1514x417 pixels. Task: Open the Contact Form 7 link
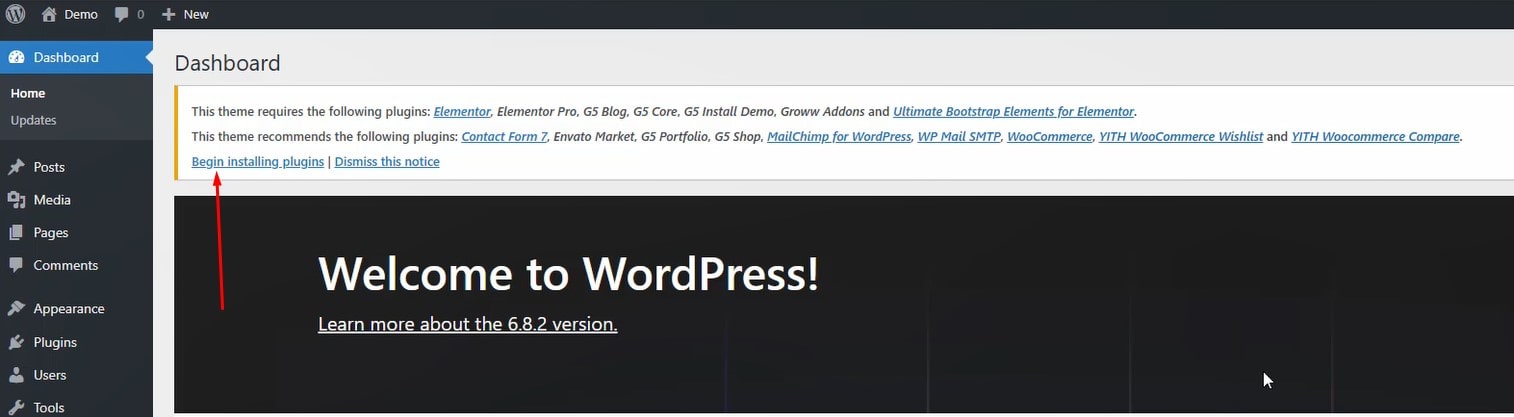pyautogui.click(x=504, y=137)
